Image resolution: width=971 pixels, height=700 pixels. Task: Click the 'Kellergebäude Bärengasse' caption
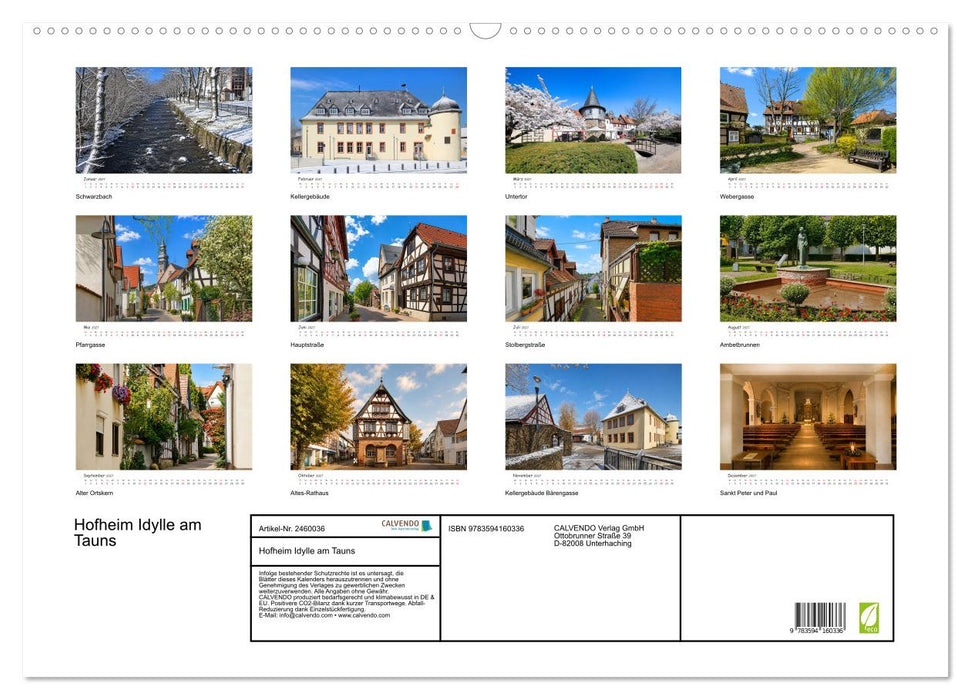(x=542, y=493)
